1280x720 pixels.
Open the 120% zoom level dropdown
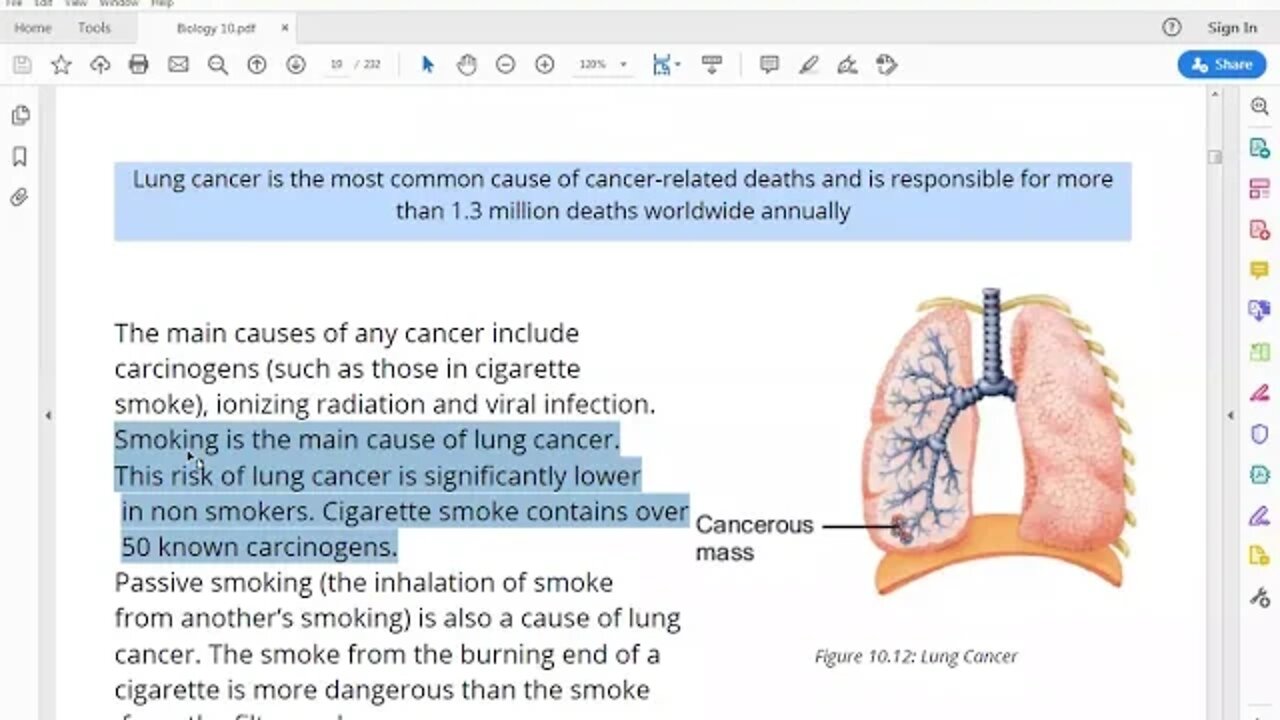(x=602, y=65)
